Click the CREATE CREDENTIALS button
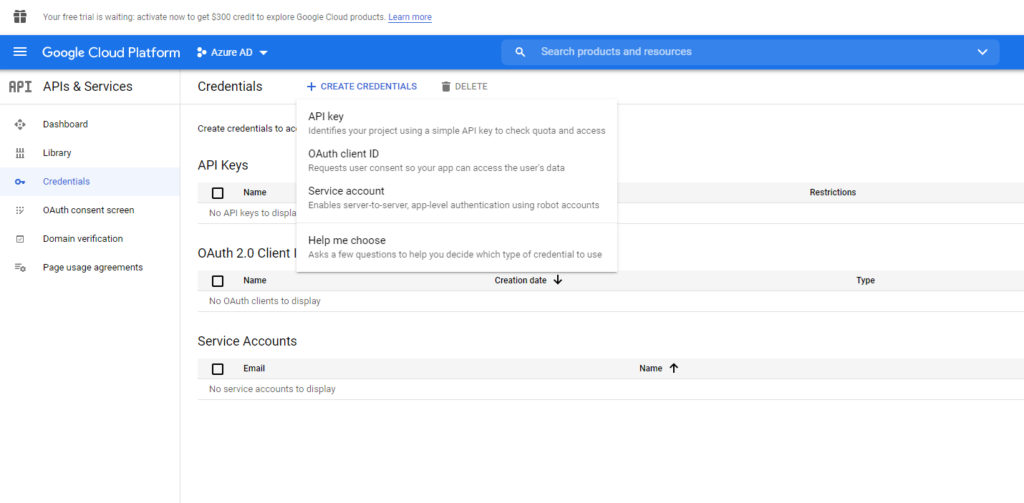 click(362, 86)
